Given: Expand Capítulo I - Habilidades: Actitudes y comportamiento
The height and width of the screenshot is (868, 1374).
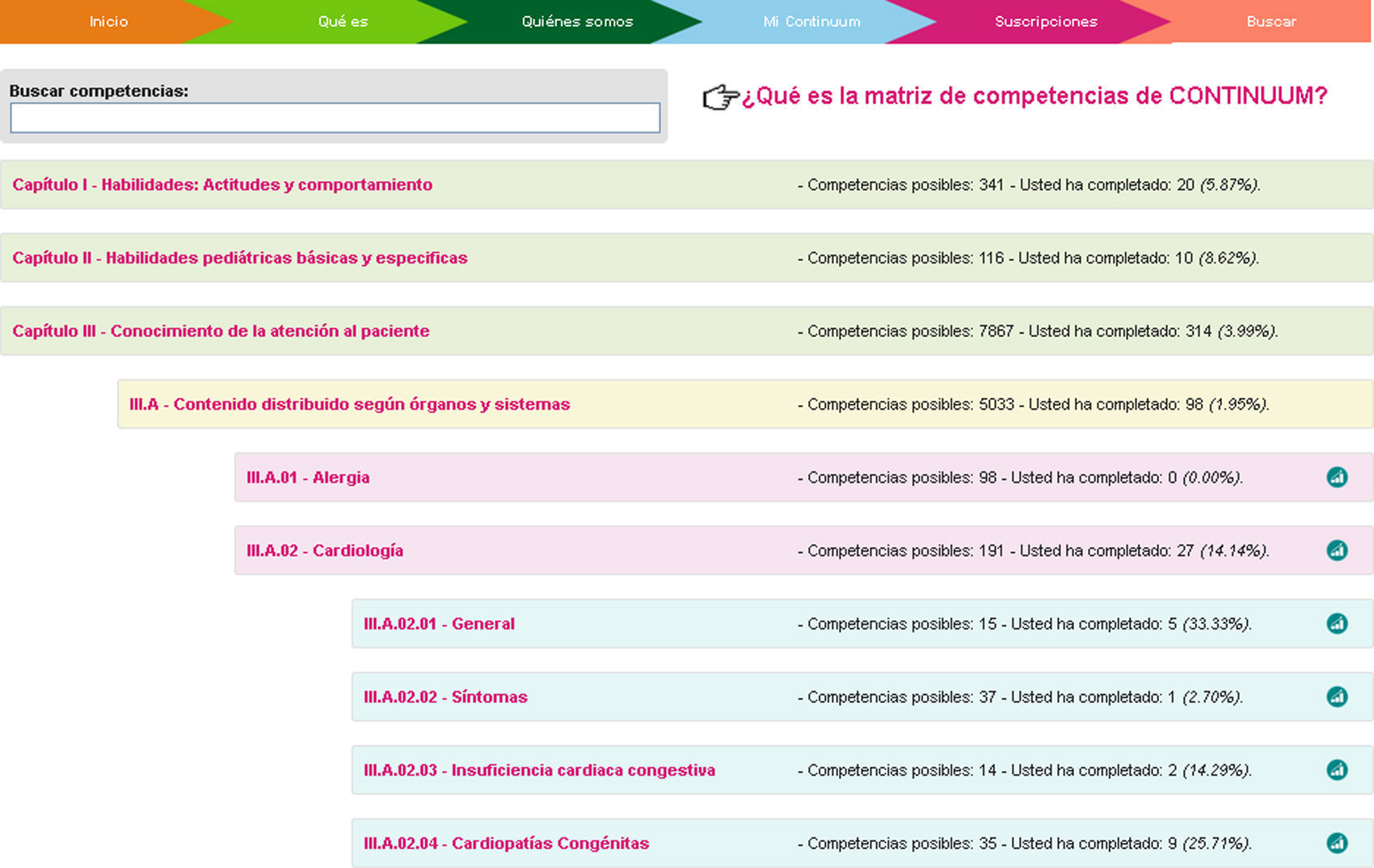Looking at the screenshot, I should [x=222, y=185].
